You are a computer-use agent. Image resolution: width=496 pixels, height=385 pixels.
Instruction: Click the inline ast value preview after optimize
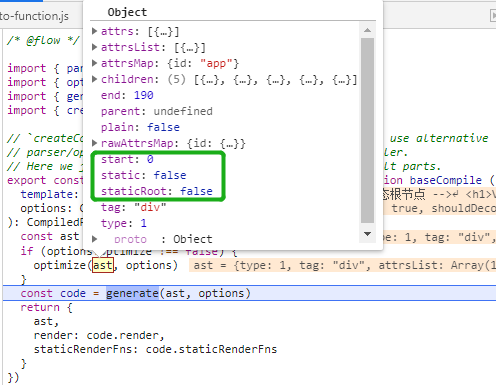pos(342,265)
